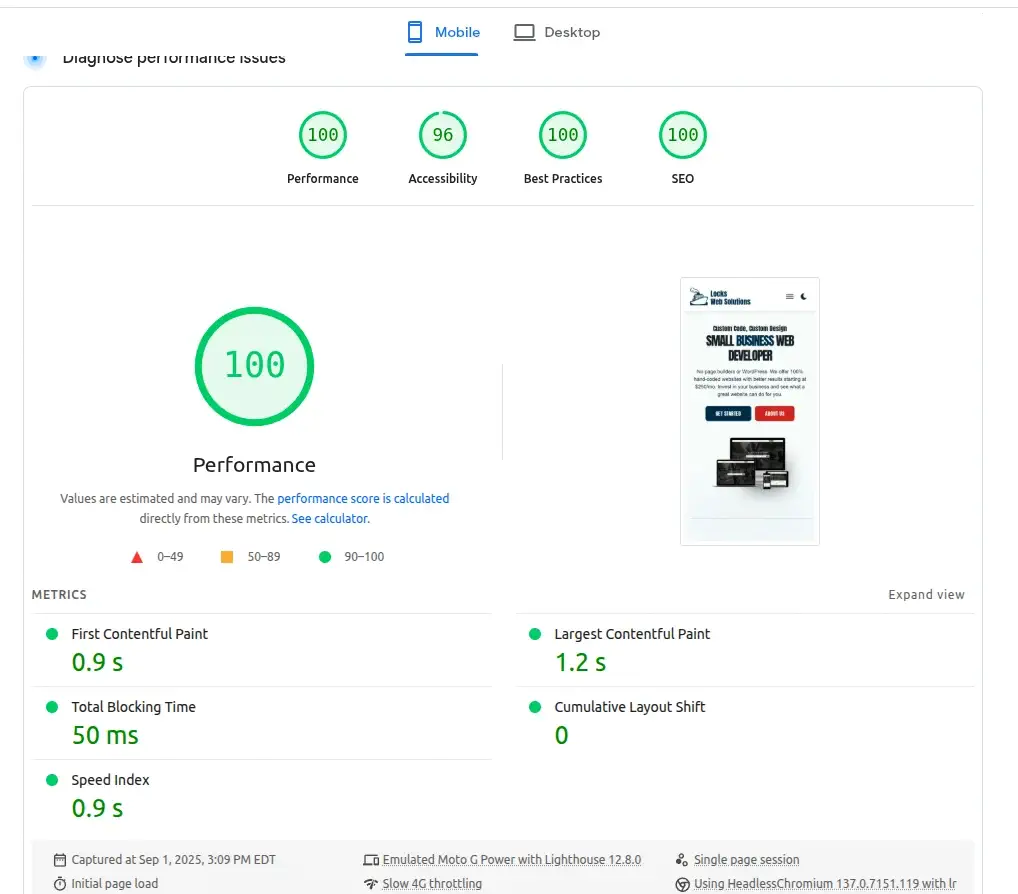
Task: Click the device icon for Emulated Moto G Power
Action: pyautogui.click(x=370, y=859)
